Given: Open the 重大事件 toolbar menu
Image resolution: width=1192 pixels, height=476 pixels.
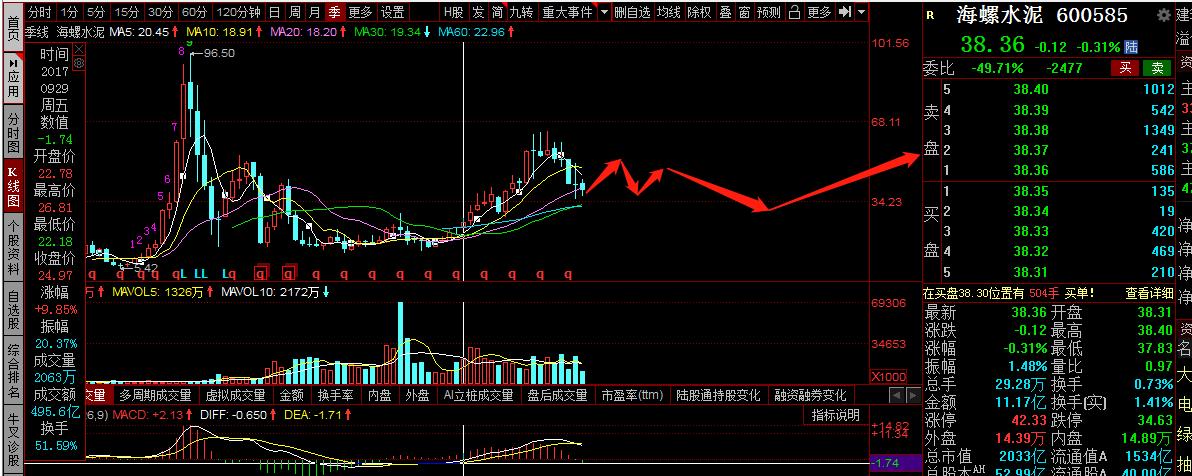Looking at the screenshot, I should [x=568, y=12].
